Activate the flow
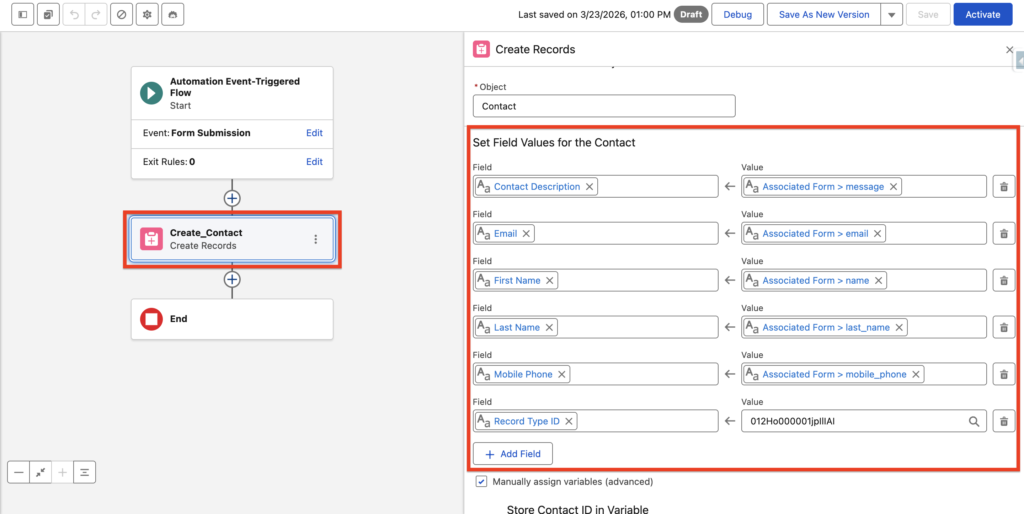Screen dimensions: 1024x514 (x=982, y=15)
